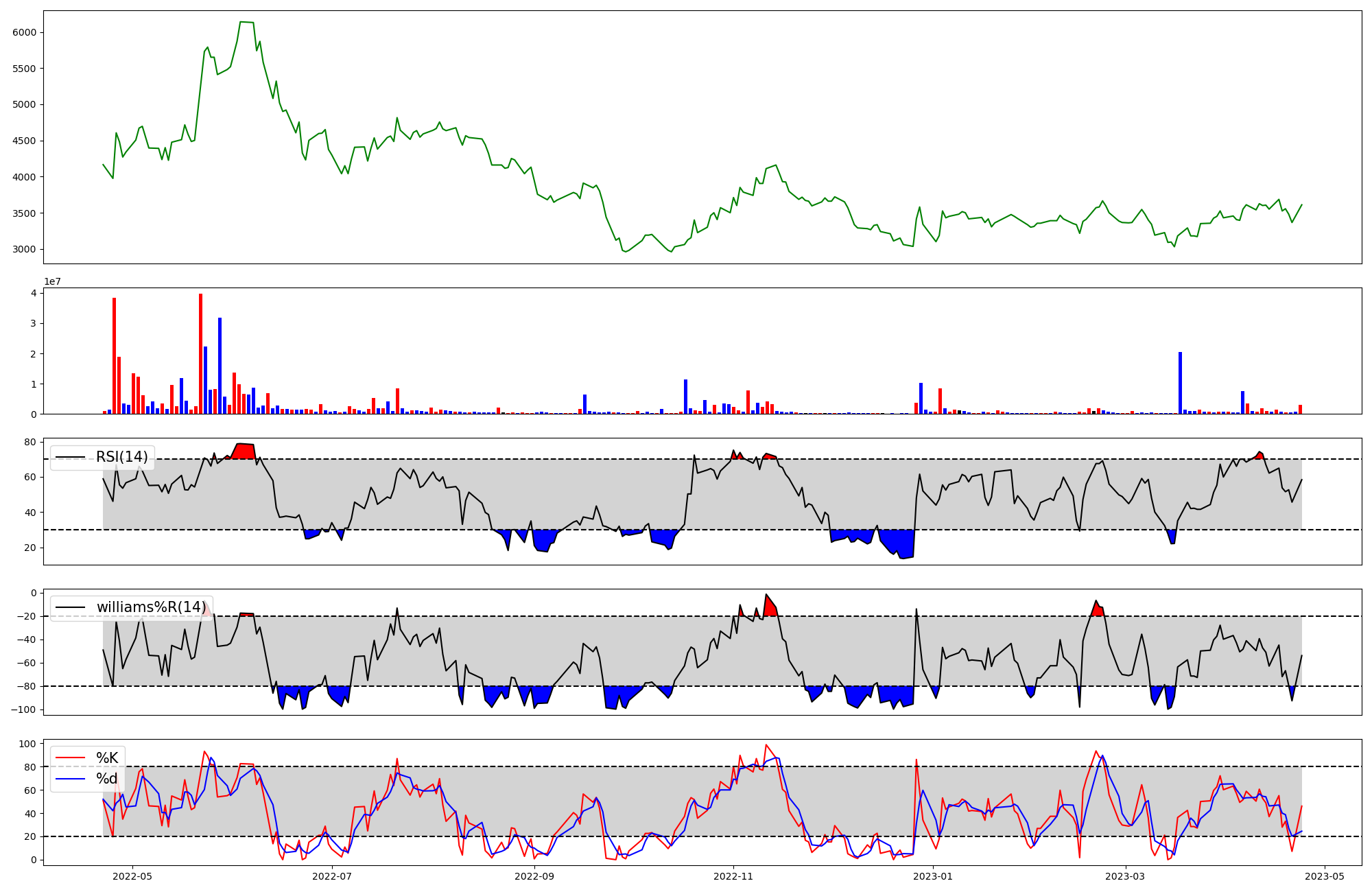Select the %K legend entry

[x=107, y=758]
